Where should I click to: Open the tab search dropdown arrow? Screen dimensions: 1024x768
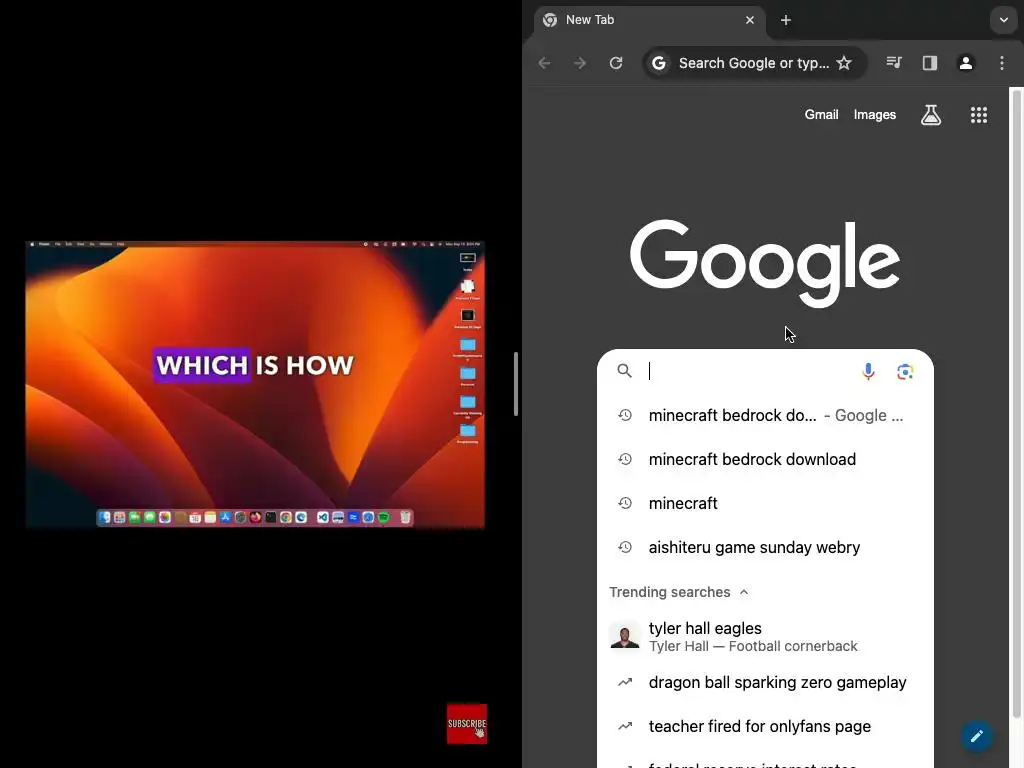coord(1004,20)
